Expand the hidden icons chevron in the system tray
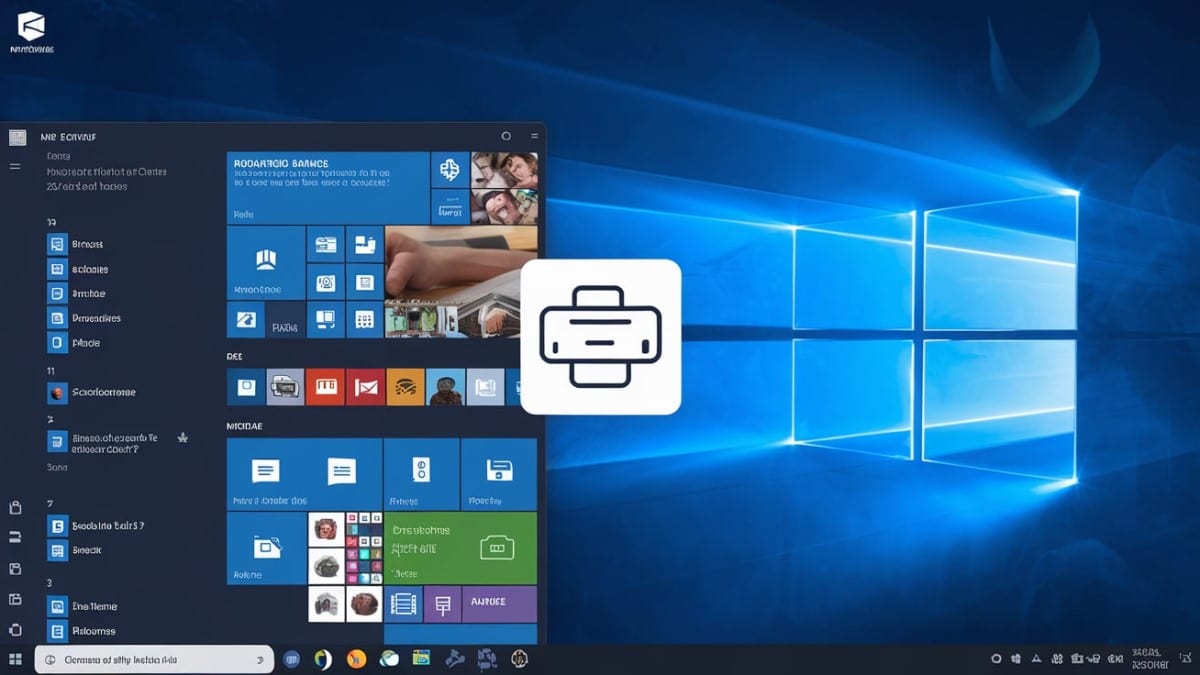The width and height of the screenshot is (1200, 675). [1036, 658]
